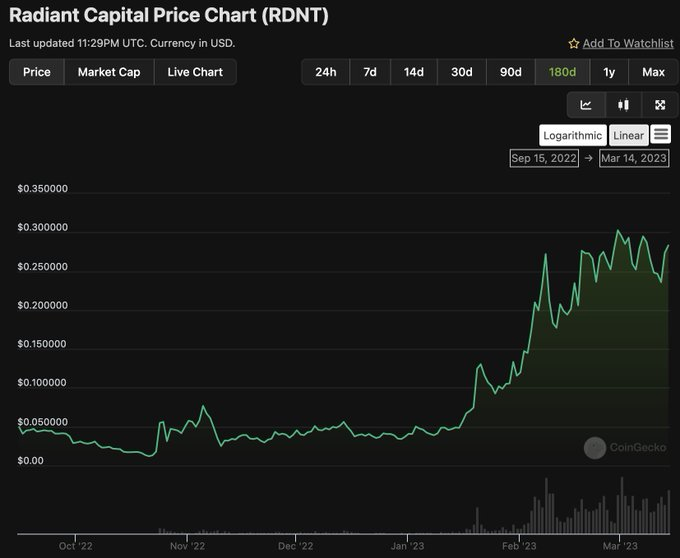
Task: Set chart range to 14d
Action: [414, 72]
